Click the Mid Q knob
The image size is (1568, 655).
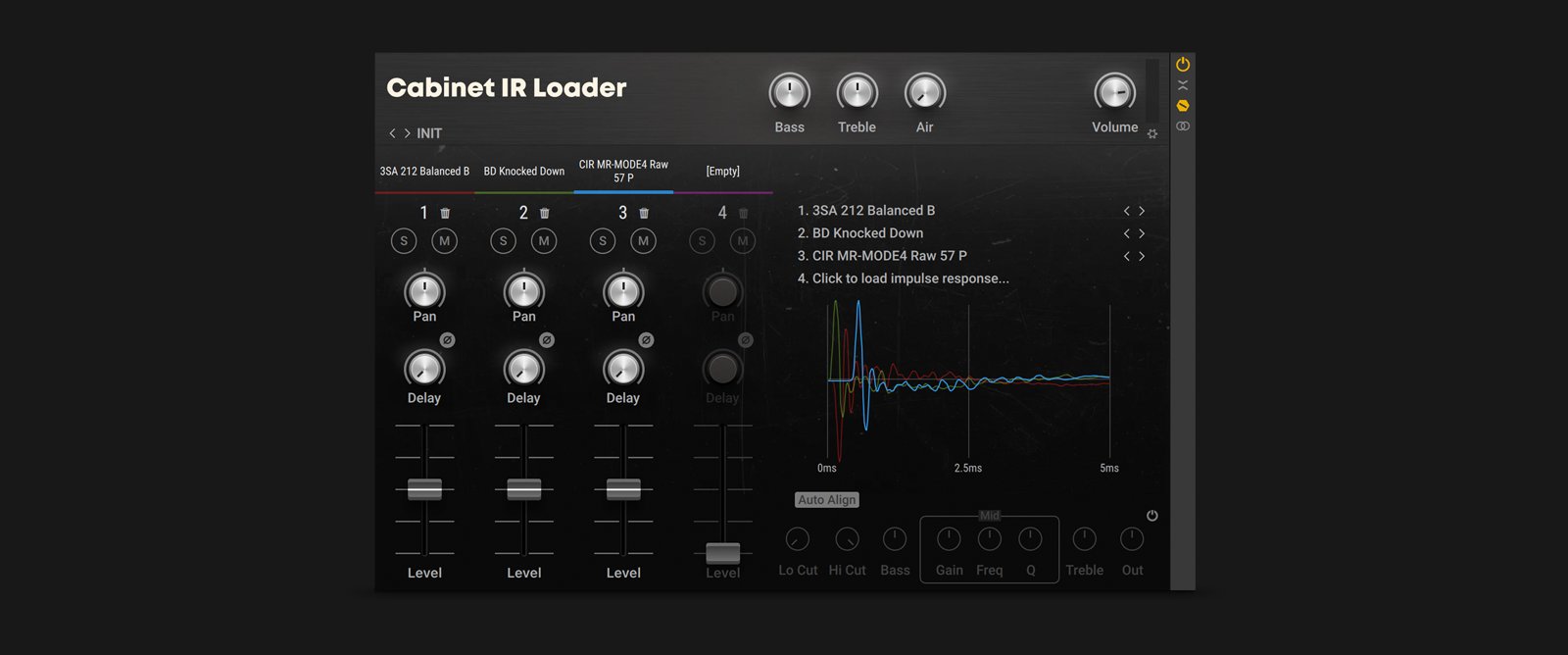(x=1030, y=539)
